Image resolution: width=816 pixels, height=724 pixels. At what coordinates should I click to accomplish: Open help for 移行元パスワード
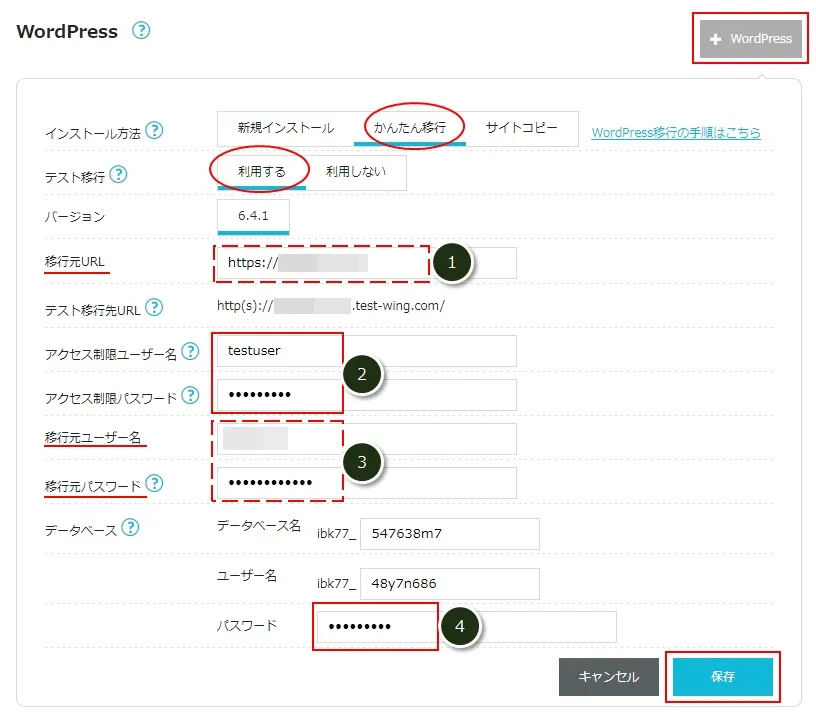(x=154, y=484)
